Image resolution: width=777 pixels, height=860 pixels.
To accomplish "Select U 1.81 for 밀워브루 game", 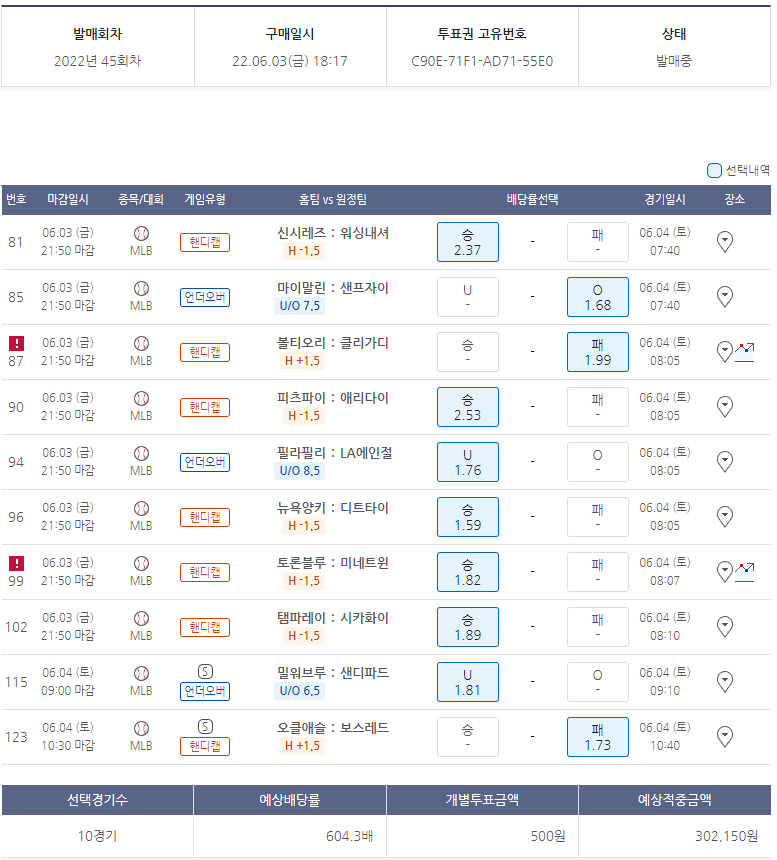I will pos(468,682).
